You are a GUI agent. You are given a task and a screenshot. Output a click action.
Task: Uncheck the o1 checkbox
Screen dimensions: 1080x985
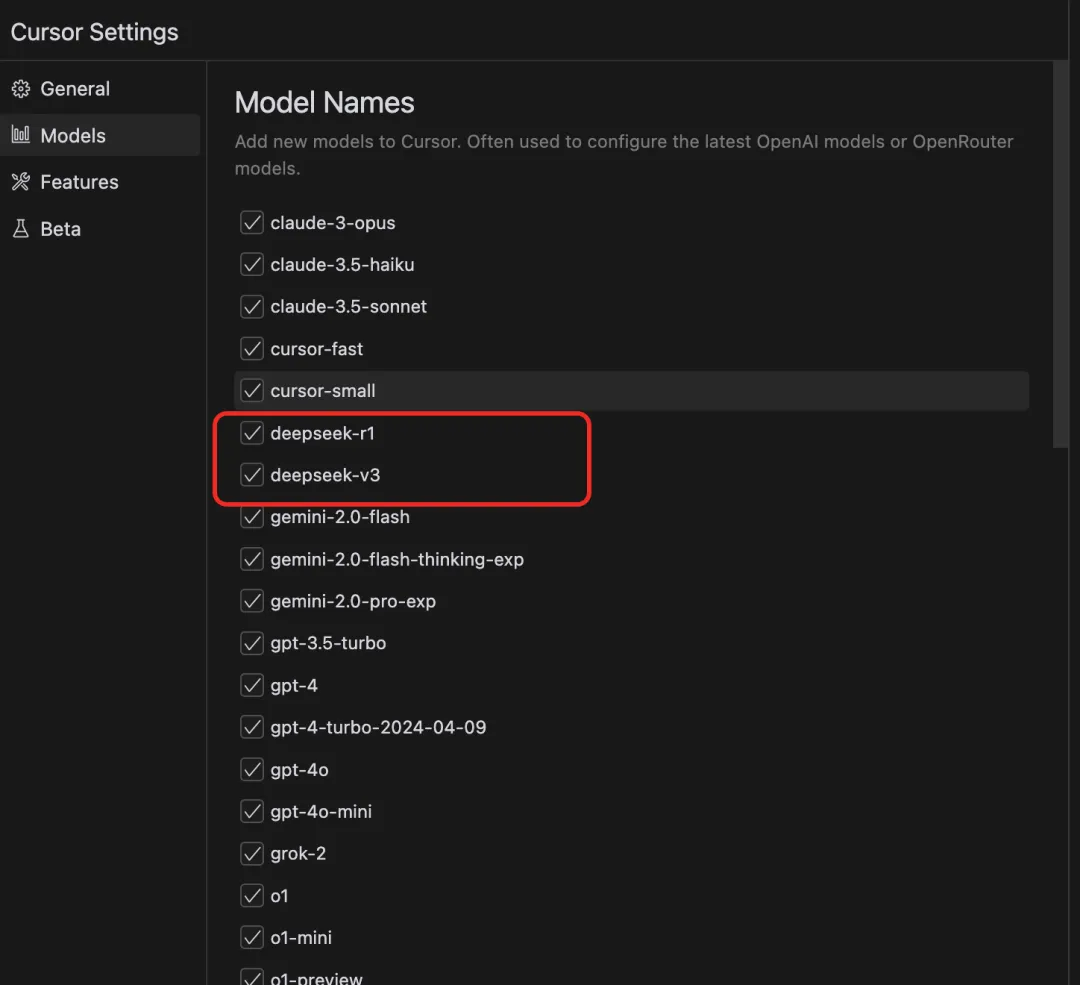[x=252, y=895]
